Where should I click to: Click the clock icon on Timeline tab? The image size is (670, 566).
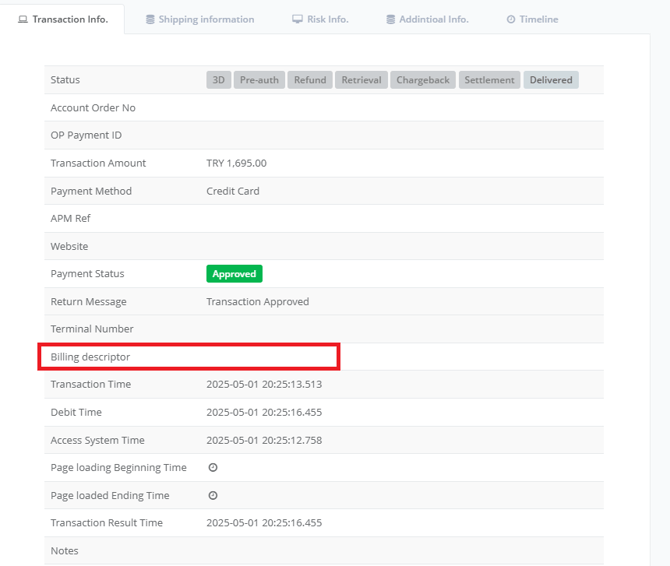[511, 19]
